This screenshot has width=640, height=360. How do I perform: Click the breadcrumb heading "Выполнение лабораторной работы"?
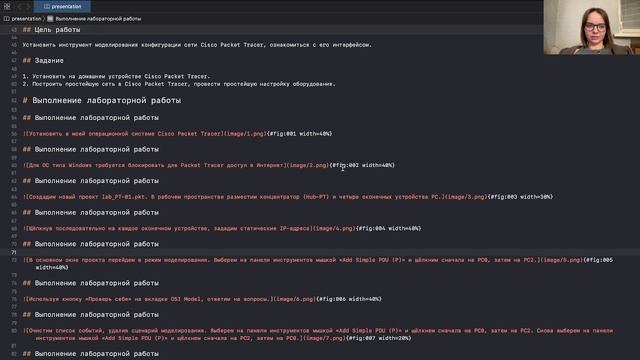(98, 19)
